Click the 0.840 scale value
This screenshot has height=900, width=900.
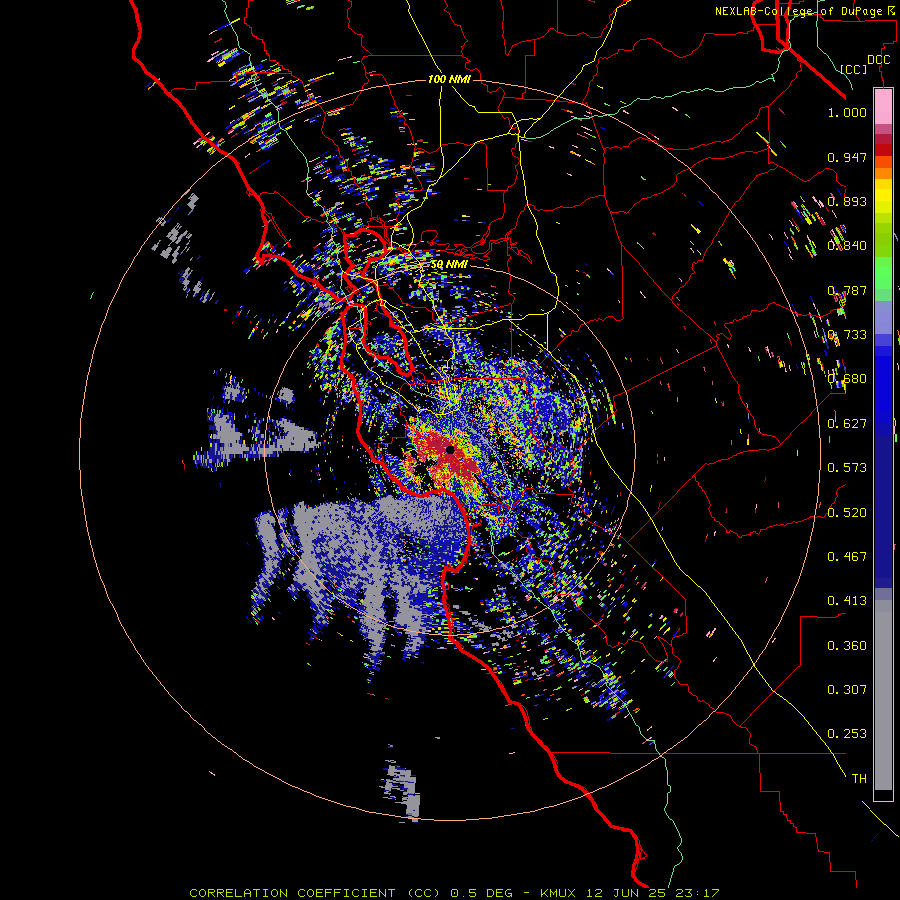pyautogui.click(x=847, y=246)
